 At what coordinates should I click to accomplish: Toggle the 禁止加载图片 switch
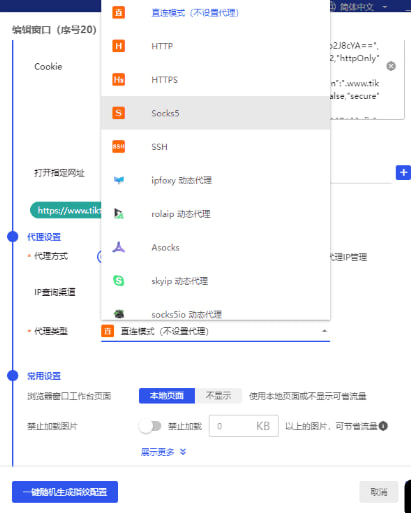(x=150, y=426)
